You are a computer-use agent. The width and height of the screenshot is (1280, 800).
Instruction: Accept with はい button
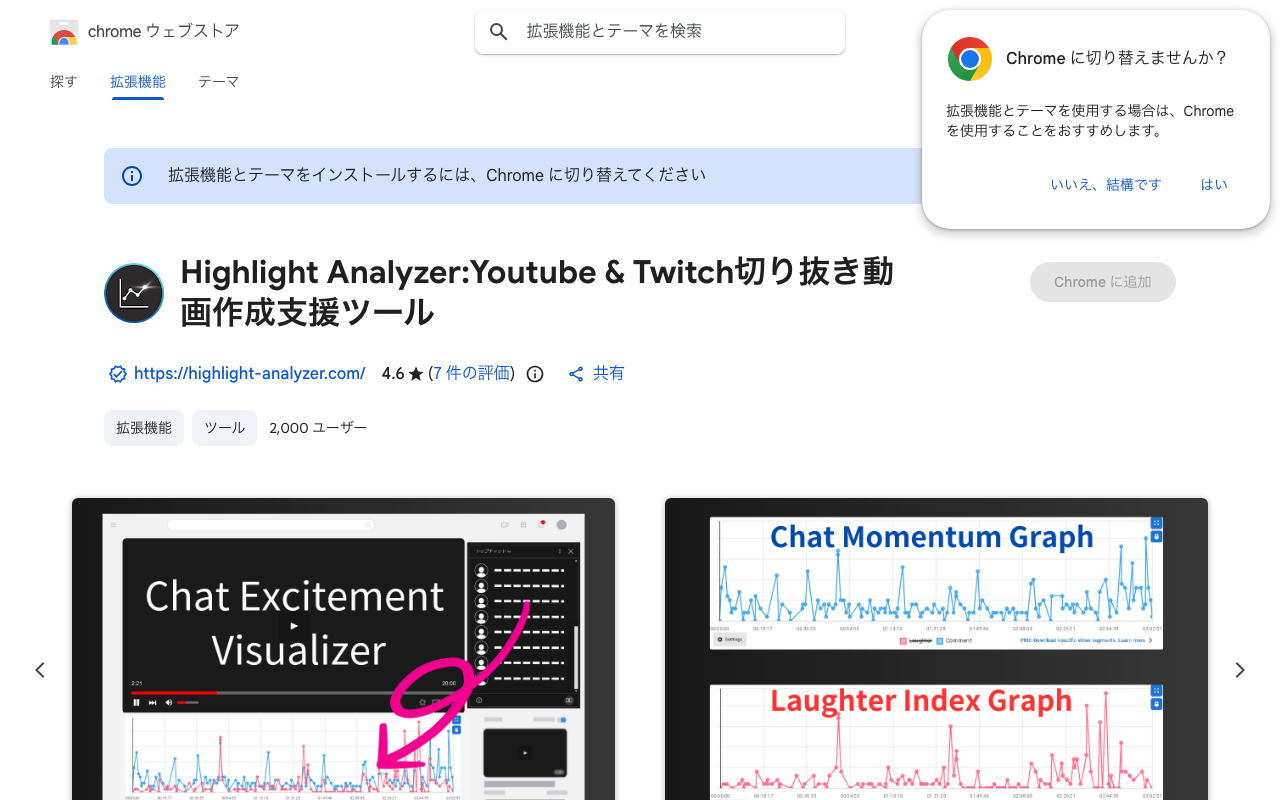(x=1214, y=185)
